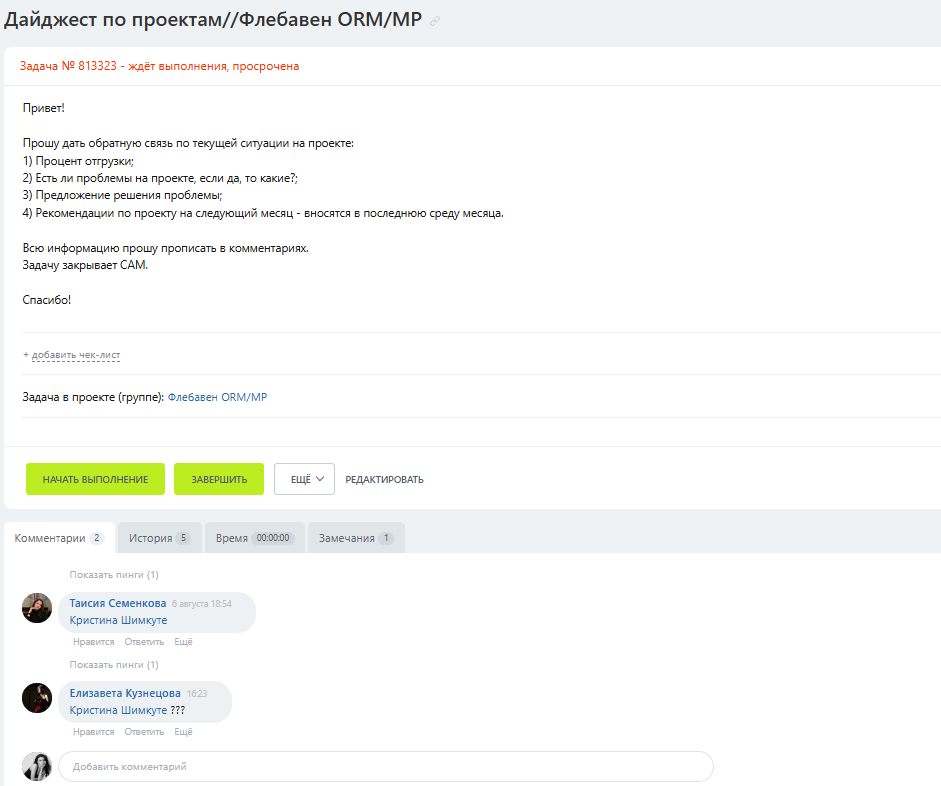Add a checklist via добавить чек-лист

[76, 355]
